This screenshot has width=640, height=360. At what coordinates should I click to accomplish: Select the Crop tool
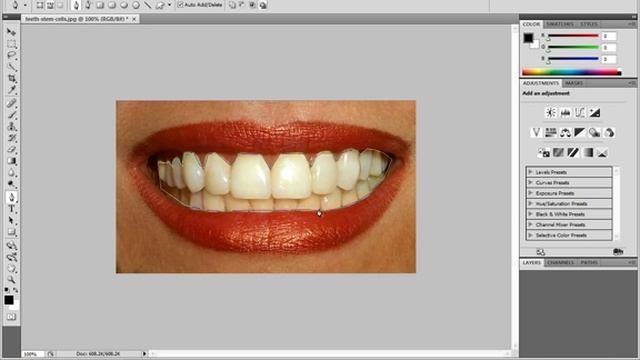[x=11, y=78]
